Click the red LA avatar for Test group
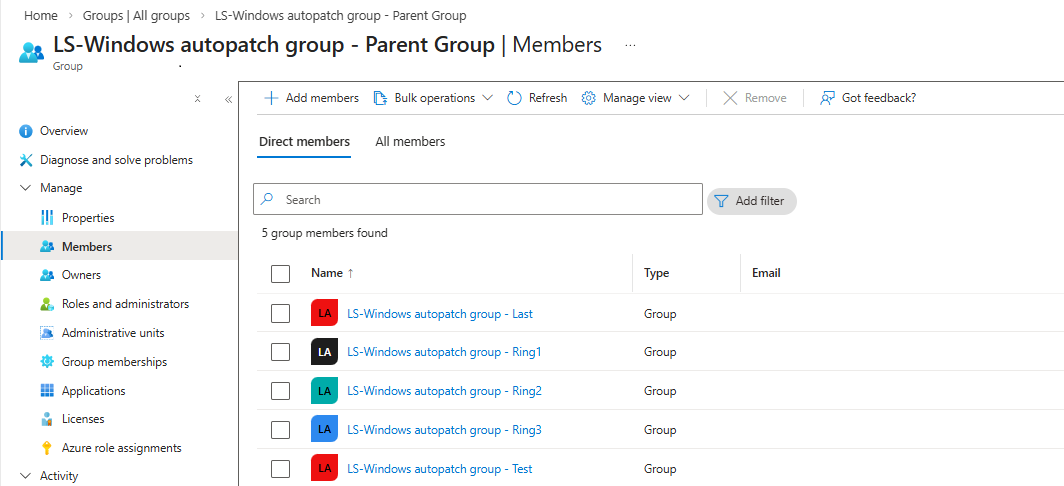The height and width of the screenshot is (486, 1064). coord(324,468)
